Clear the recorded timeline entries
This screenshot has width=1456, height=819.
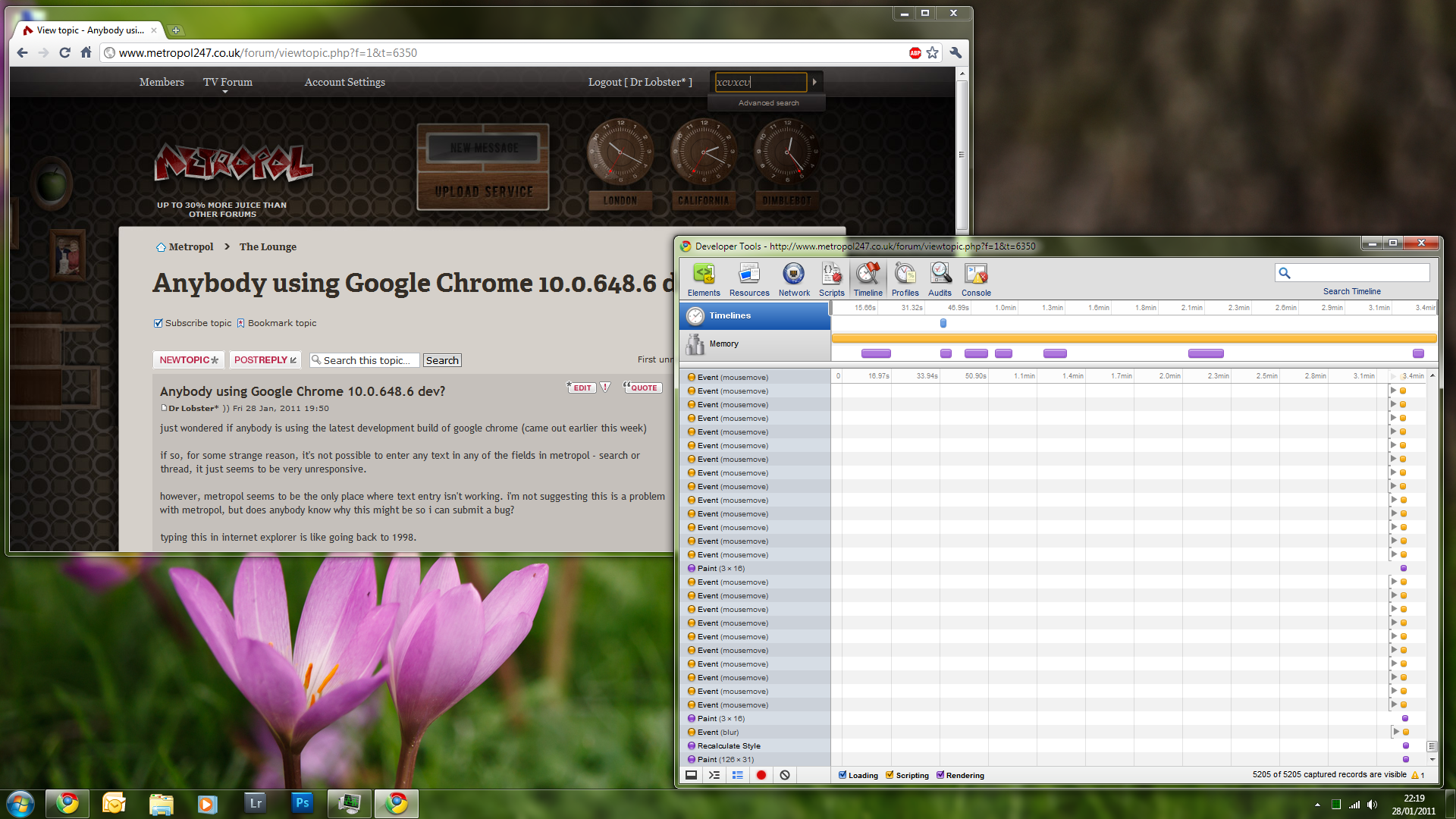[x=785, y=775]
